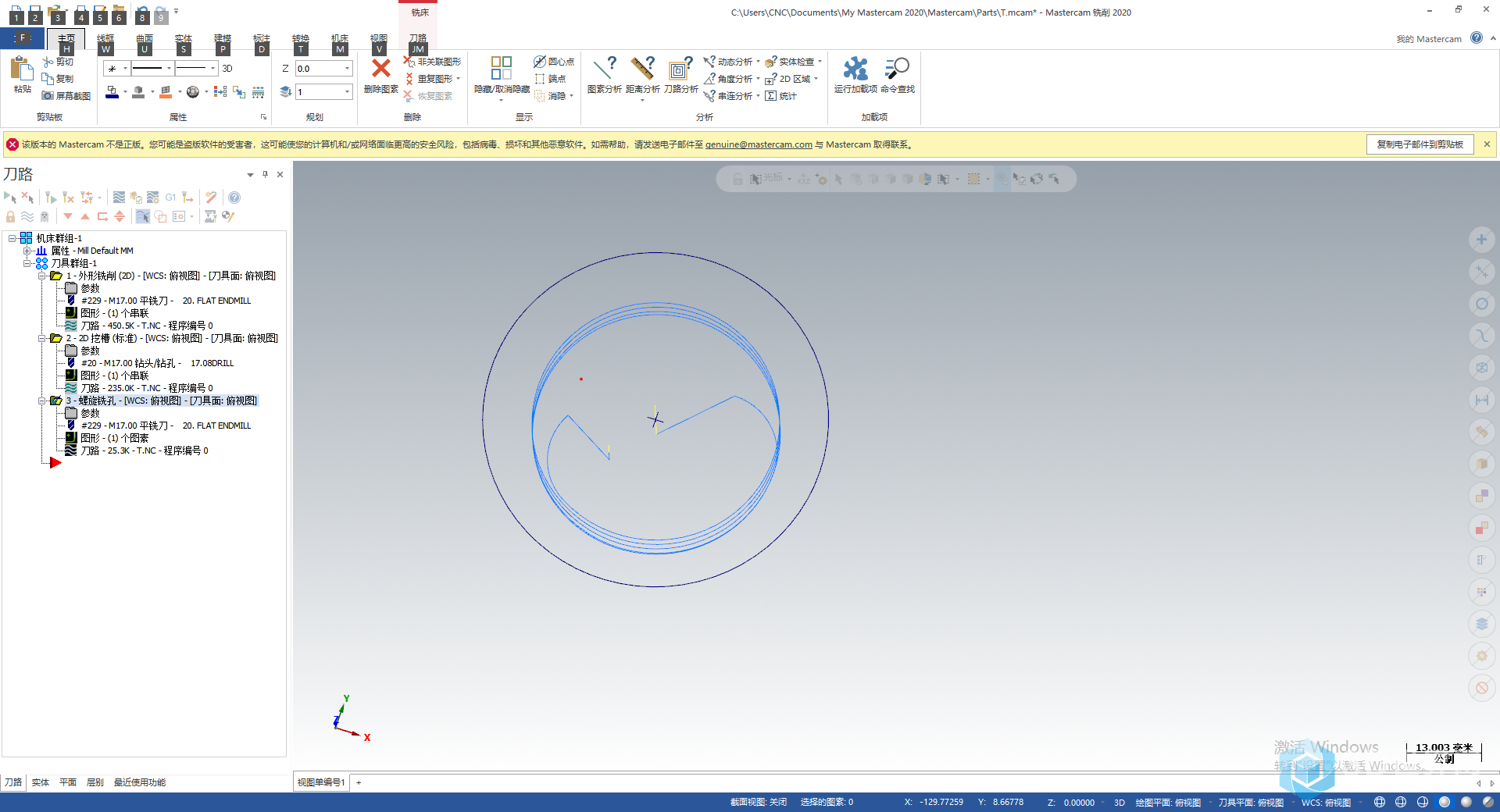Switch to the 刀路 ribbon tab

tap(418, 38)
